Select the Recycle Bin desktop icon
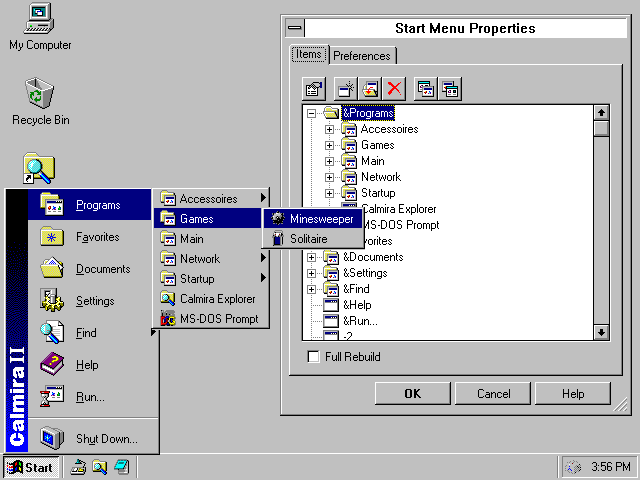 39,93
